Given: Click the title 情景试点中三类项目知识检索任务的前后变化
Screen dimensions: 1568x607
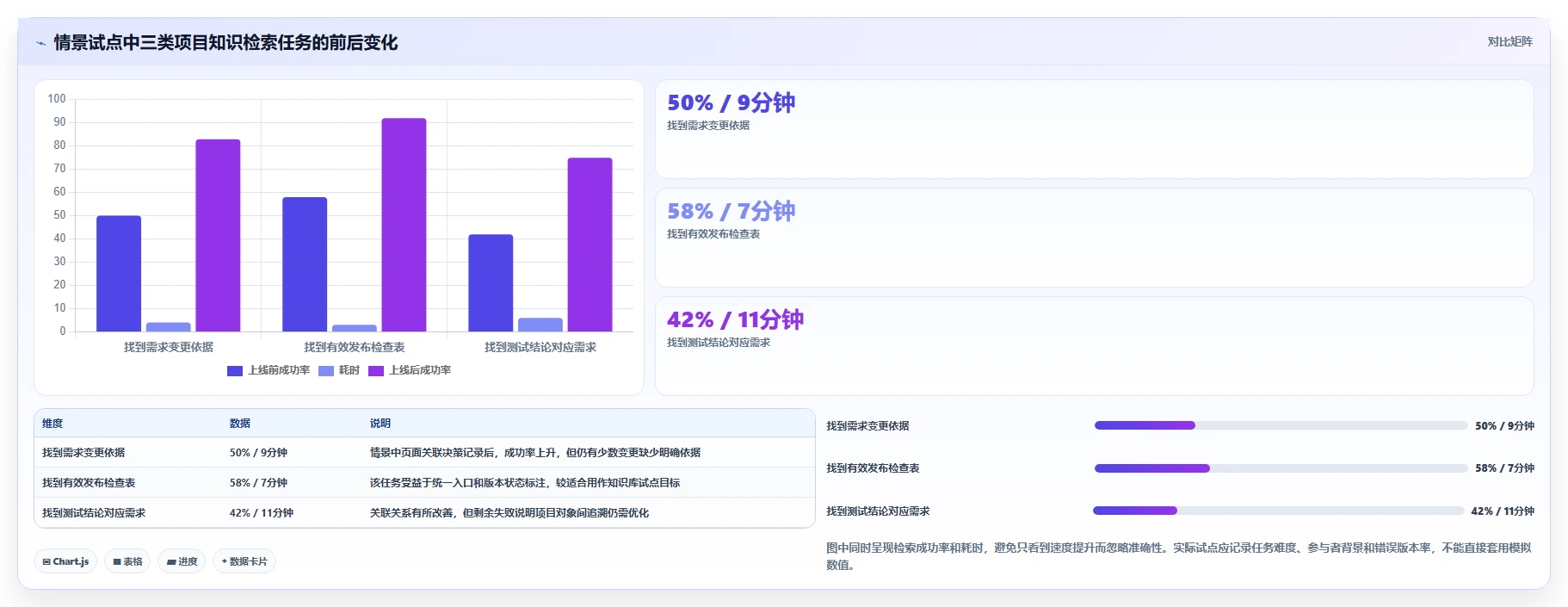Looking at the screenshot, I should 225,43.
